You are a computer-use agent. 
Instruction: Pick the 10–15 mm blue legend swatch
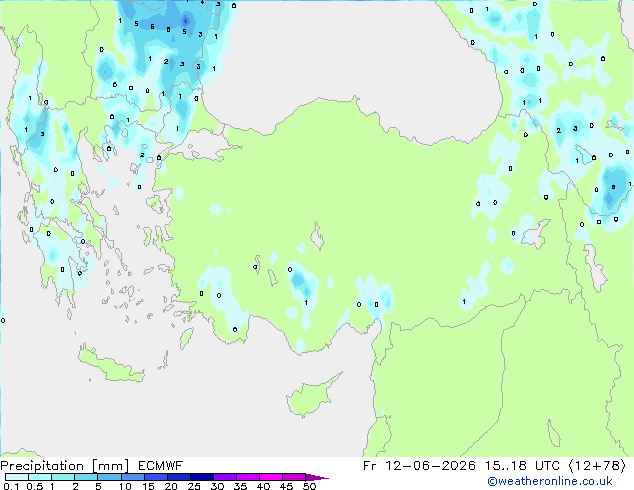pyautogui.click(x=132, y=477)
